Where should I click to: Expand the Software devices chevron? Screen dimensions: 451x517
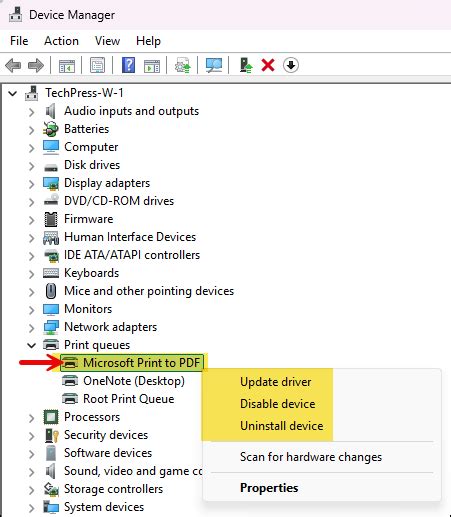[31, 454]
